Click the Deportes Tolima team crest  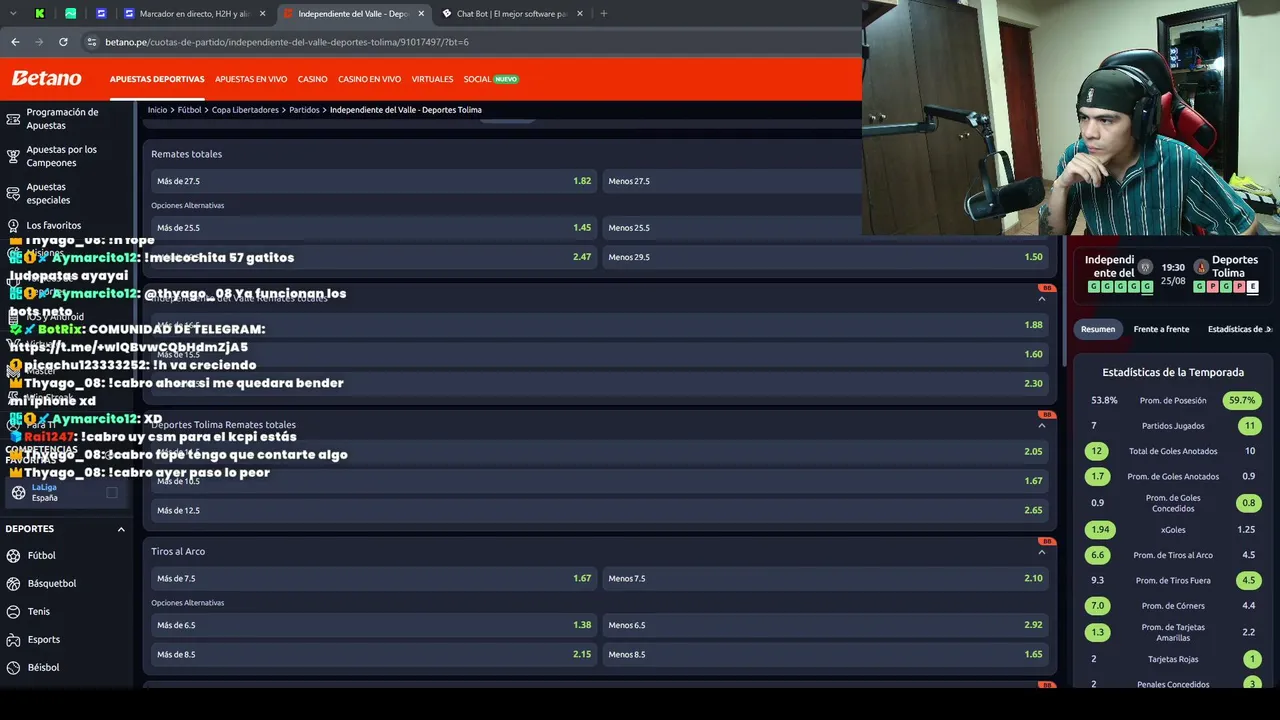pyautogui.click(x=1201, y=267)
